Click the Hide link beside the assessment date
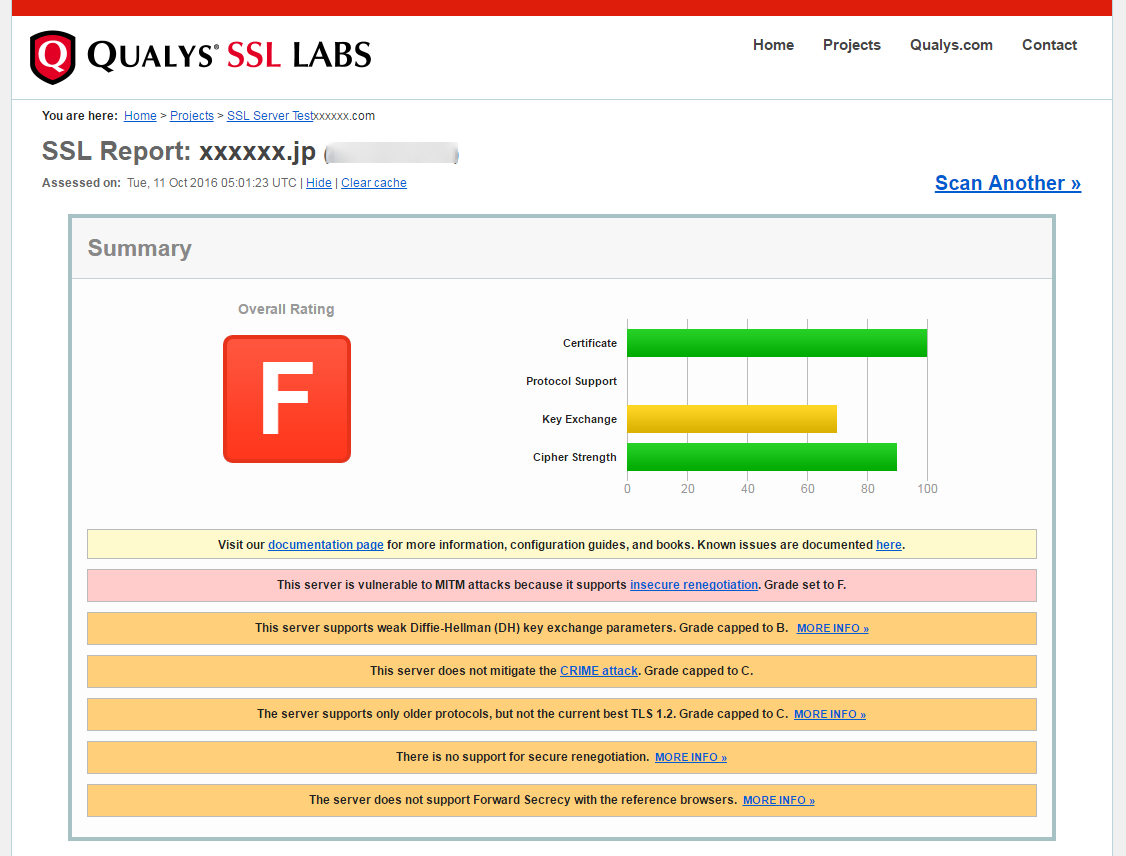 (319, 183)
